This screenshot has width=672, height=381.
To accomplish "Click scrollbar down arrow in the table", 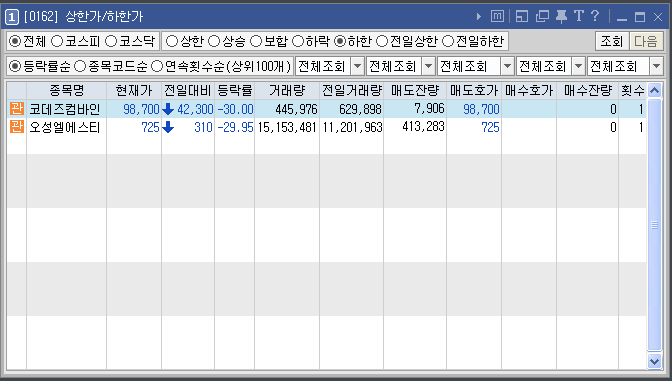I will (x=654, y=361).
